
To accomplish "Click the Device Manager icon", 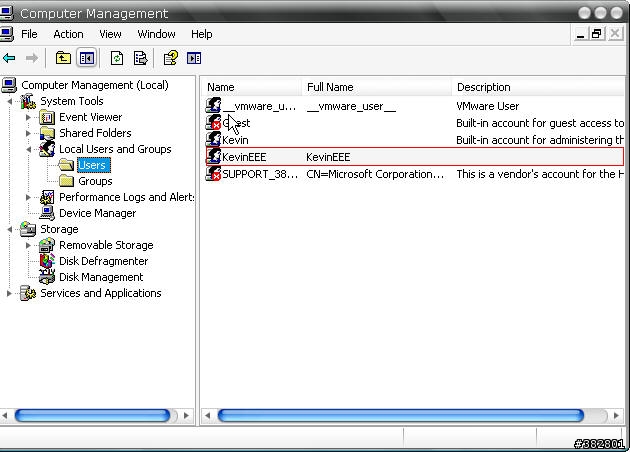I will coord(47,213).
